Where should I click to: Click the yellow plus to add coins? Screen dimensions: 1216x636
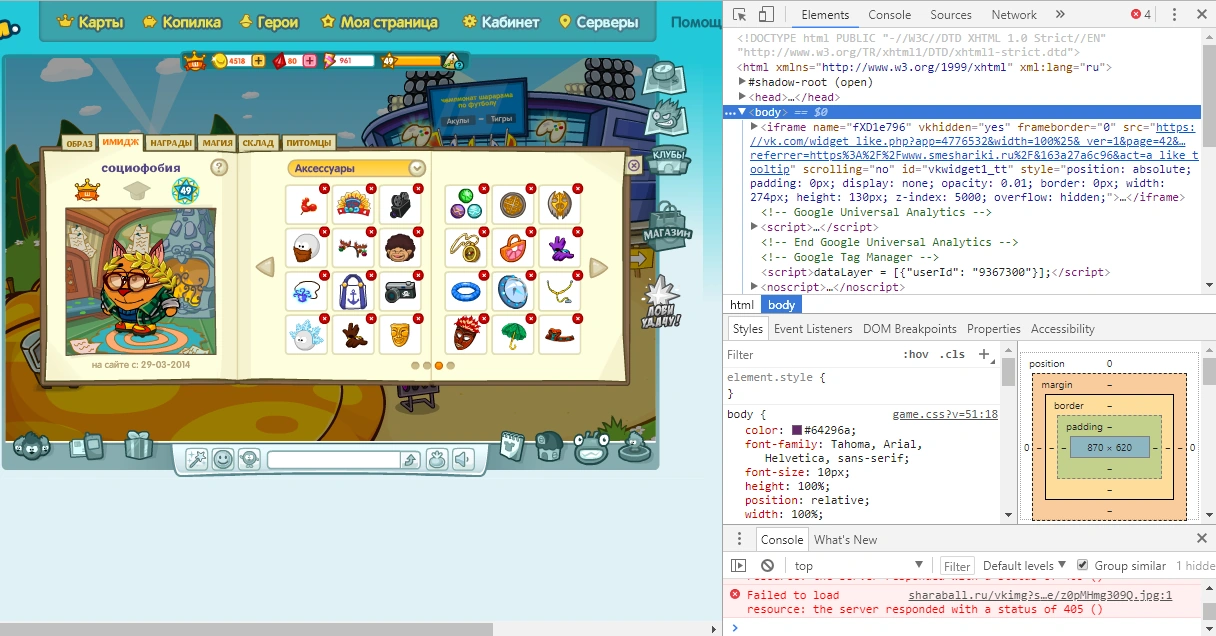[x=259, y=61]
